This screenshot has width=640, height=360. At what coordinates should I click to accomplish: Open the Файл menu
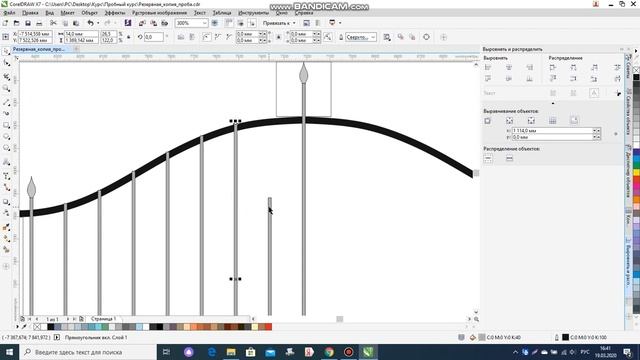click(9, 13)
